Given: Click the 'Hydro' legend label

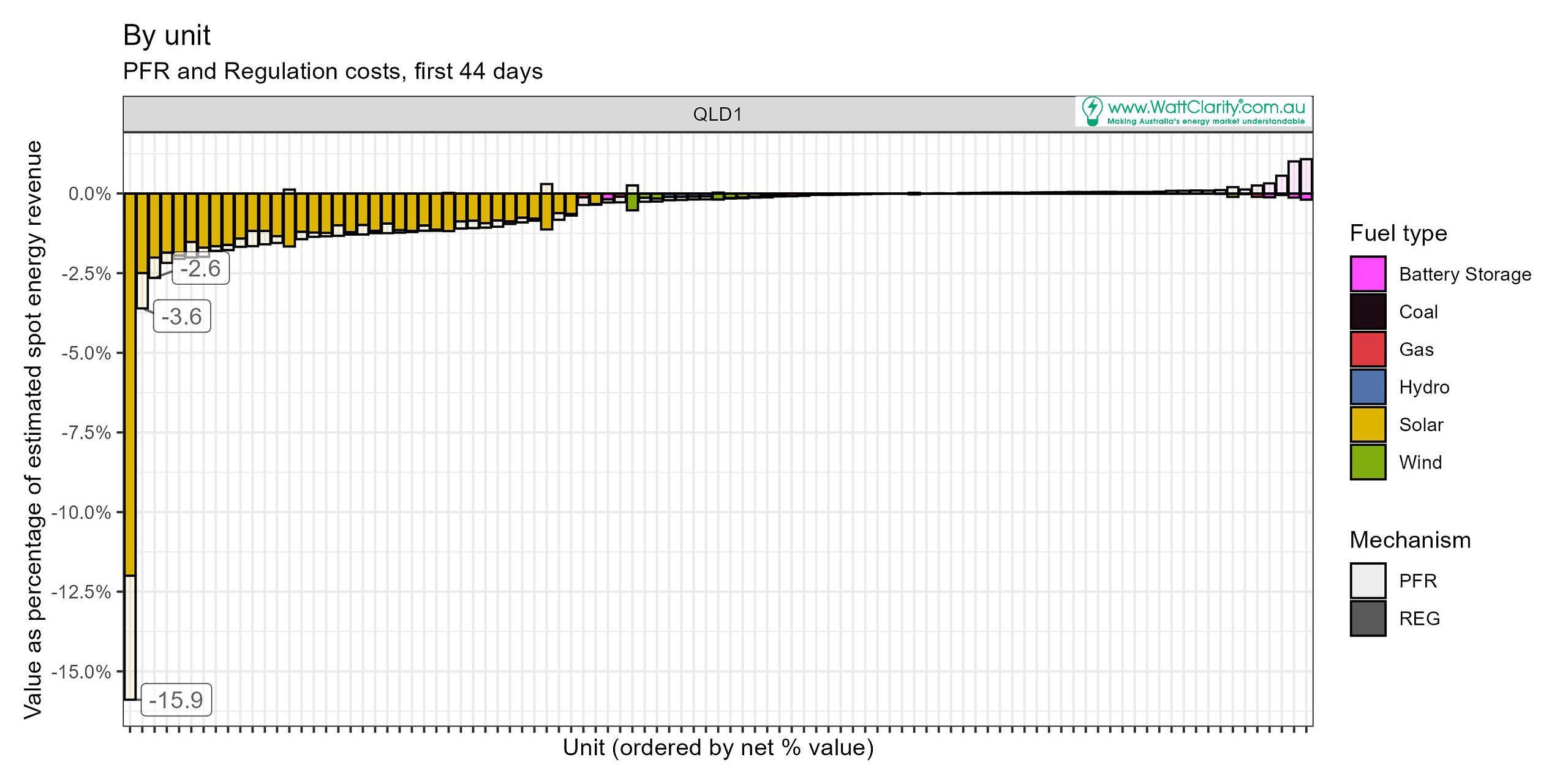Looking at the screenshot, I should pos(1425,387).
